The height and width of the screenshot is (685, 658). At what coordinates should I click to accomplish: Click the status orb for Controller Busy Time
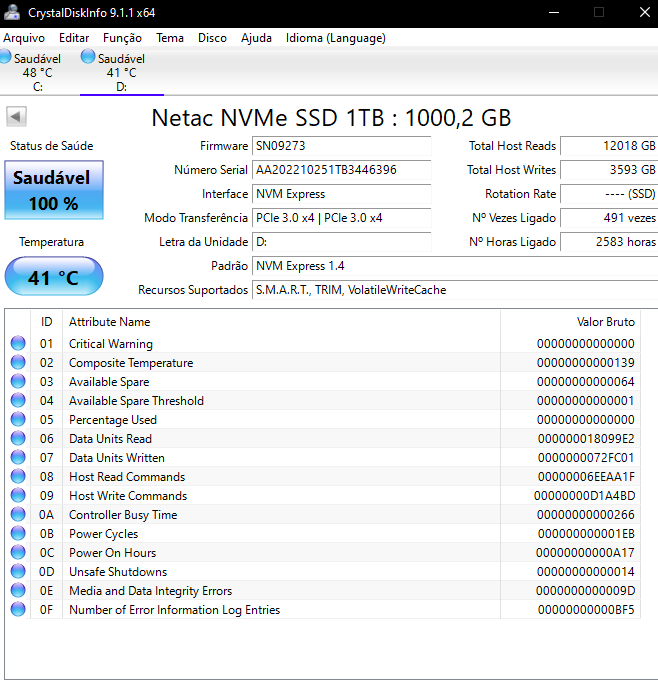[x=18, y=514]
